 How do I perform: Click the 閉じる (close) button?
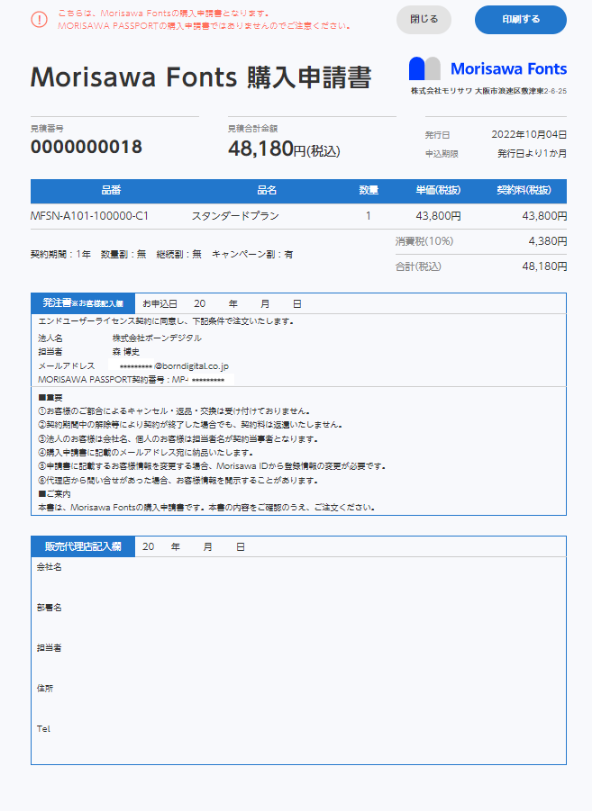click(x=423, y=20)
